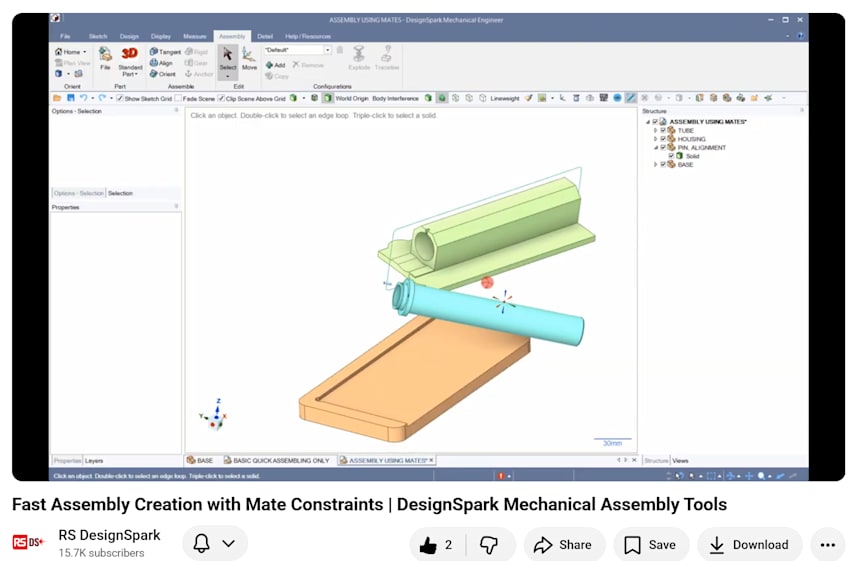The height and width of the screenshot is (561, 852).
Task: Select the Move tool in the Edit group
Action: pos(249,59)
